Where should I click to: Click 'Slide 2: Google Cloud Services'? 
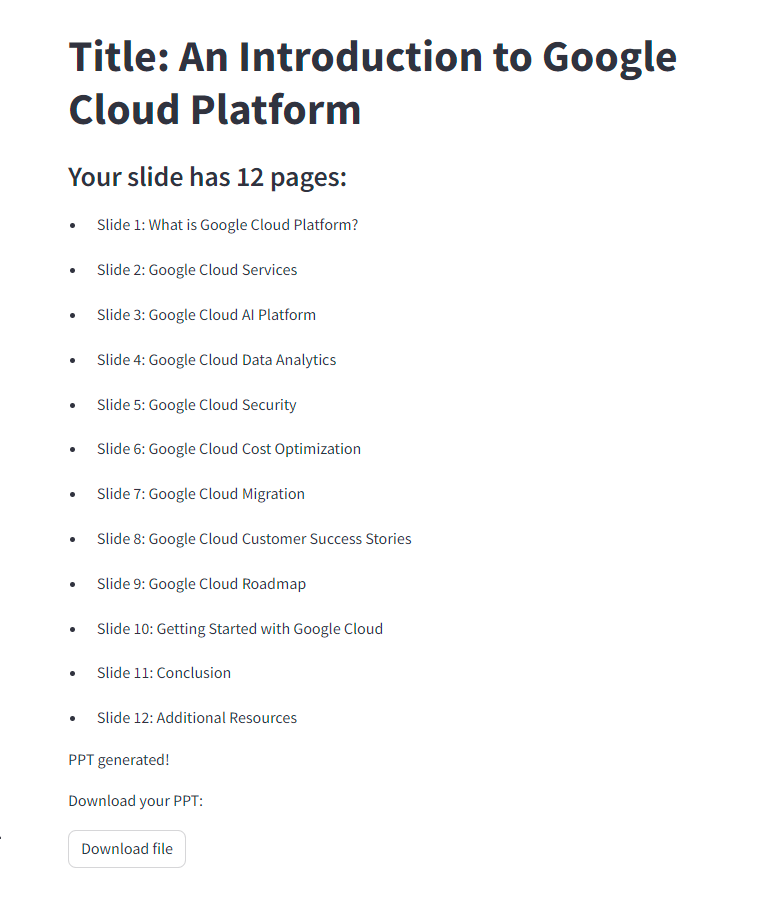197,270
